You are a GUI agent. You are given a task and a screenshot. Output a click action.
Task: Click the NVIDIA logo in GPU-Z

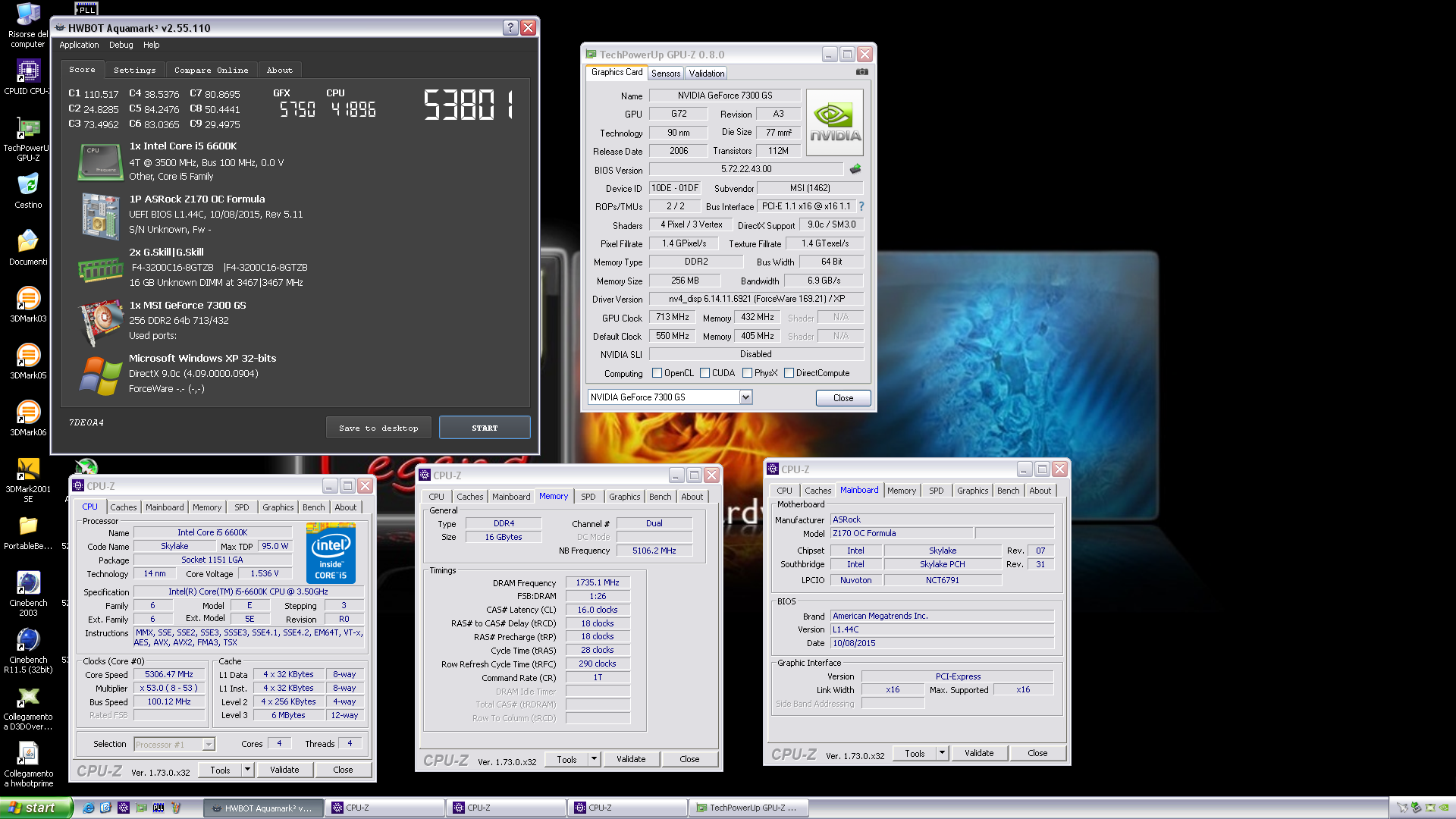[x=835, y=123]
